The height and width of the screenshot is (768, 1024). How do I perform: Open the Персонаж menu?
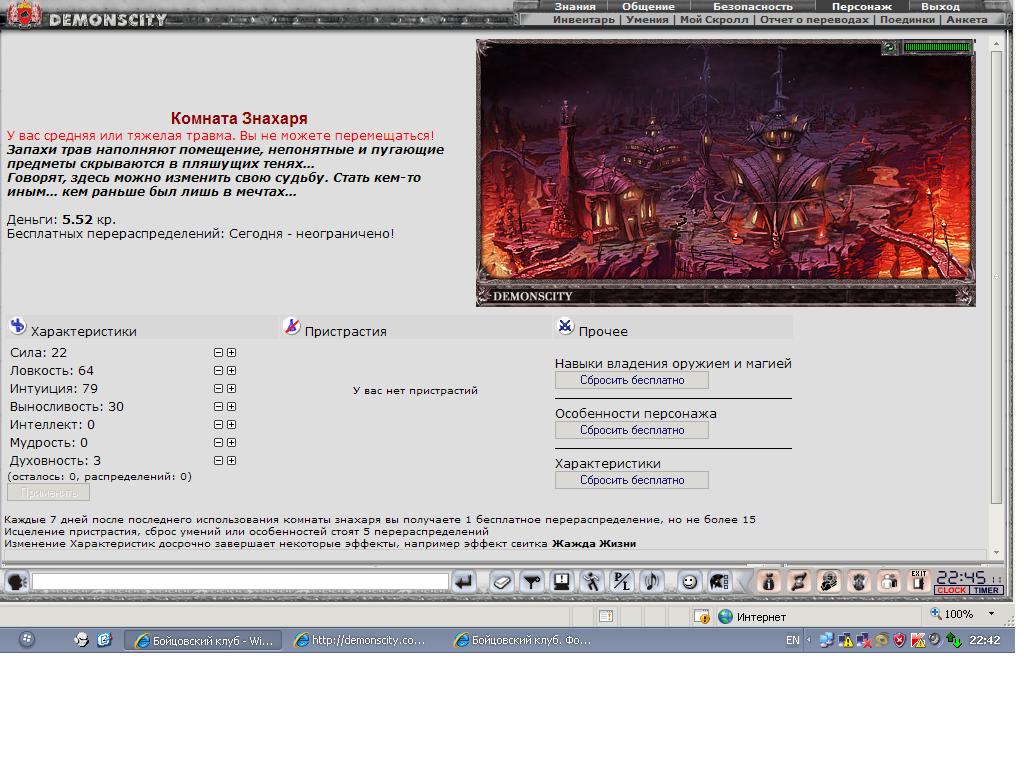point(861,7)
